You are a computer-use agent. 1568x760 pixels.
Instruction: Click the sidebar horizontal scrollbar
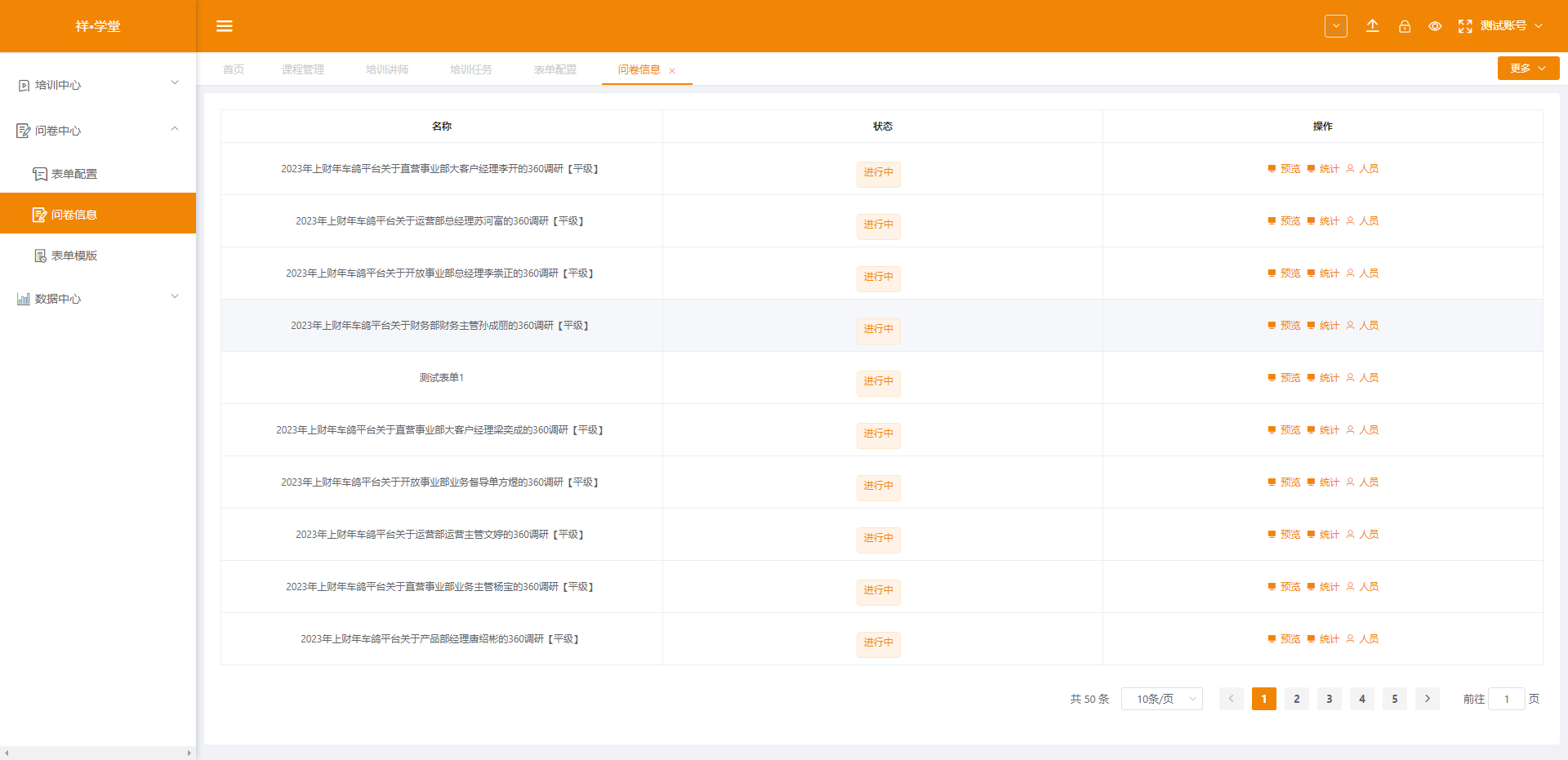coord(98,753)
